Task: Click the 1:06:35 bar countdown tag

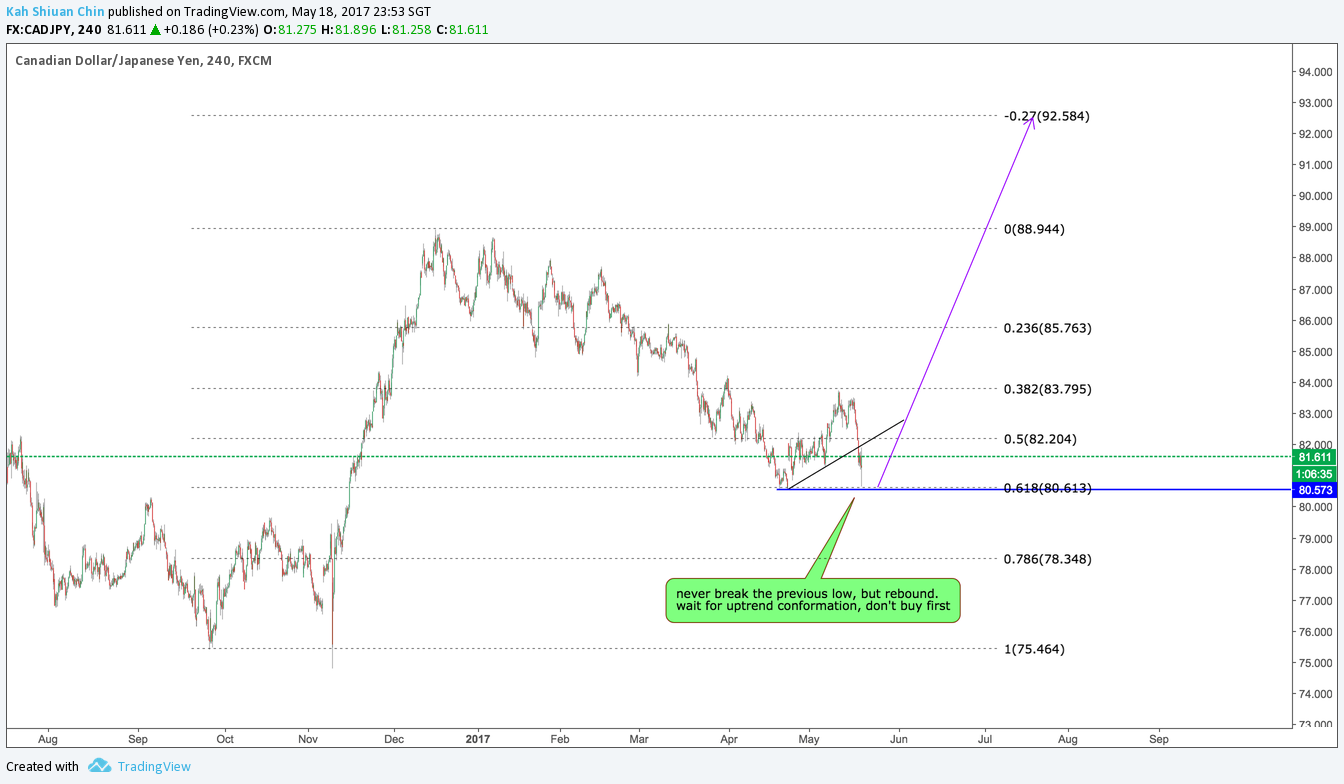Action: [1315, 473]
